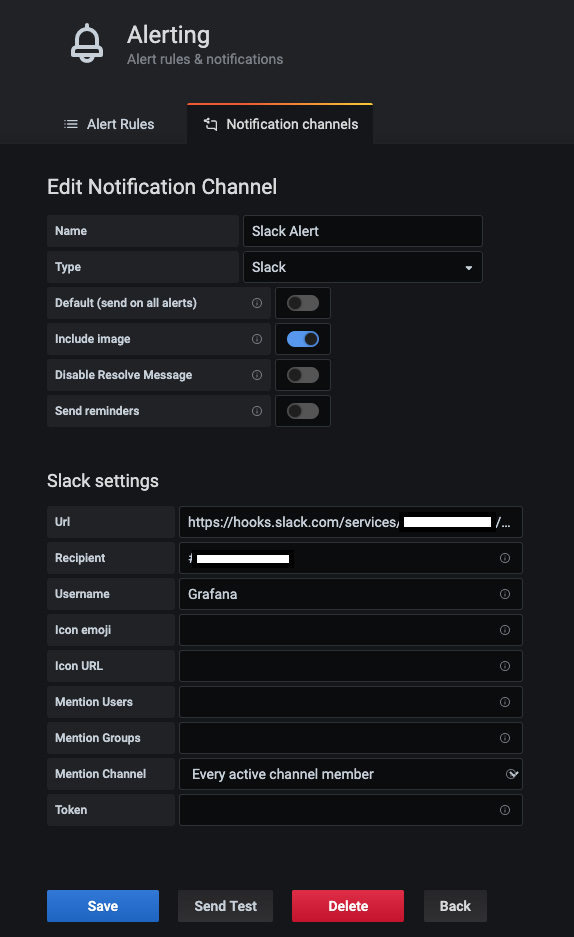This screenshot has height=937, width=574.
Task: Click the Alerting bell icon
Action: (87, 43)
